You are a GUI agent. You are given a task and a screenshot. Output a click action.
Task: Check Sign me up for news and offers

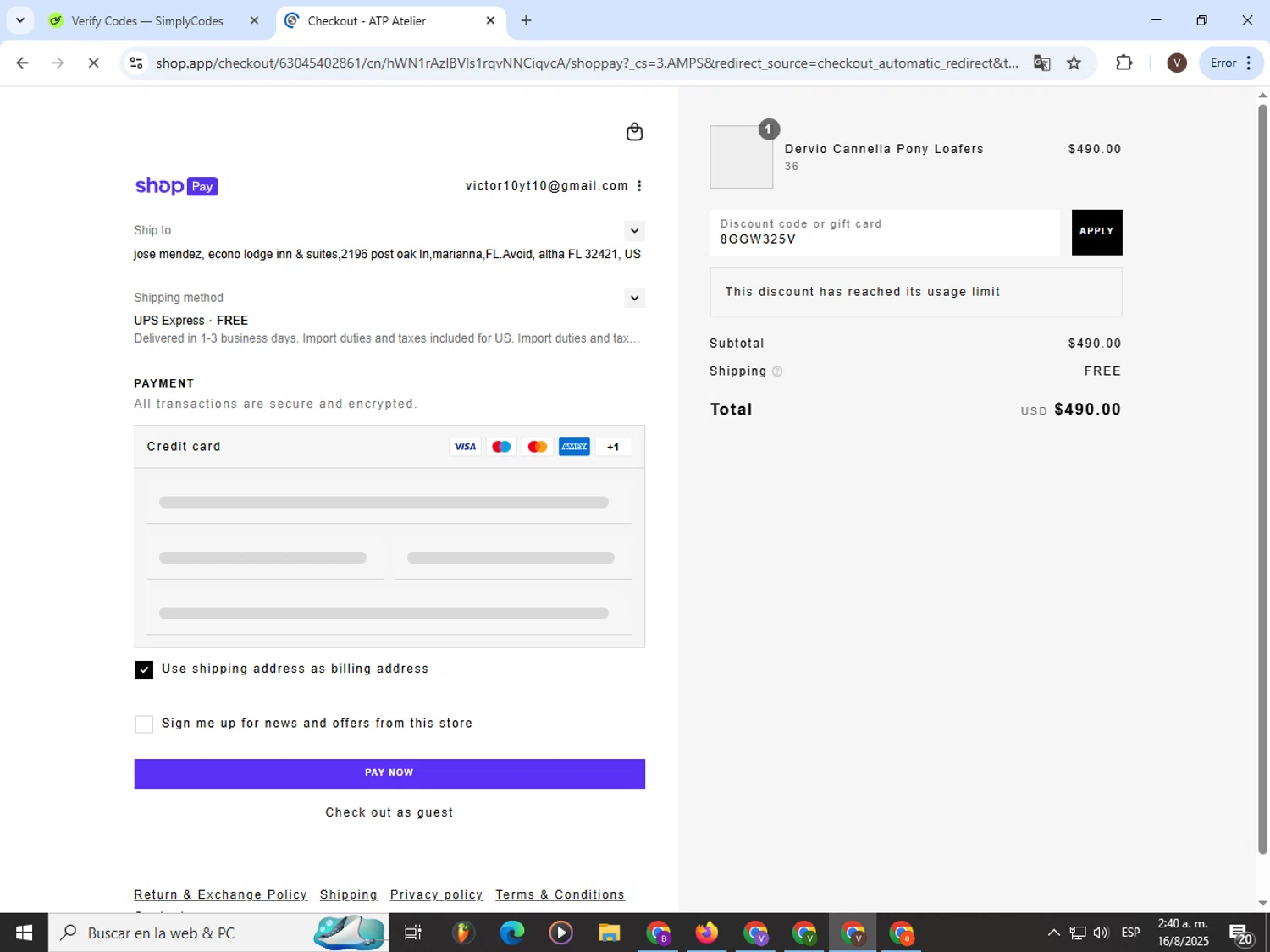point(144,724)
